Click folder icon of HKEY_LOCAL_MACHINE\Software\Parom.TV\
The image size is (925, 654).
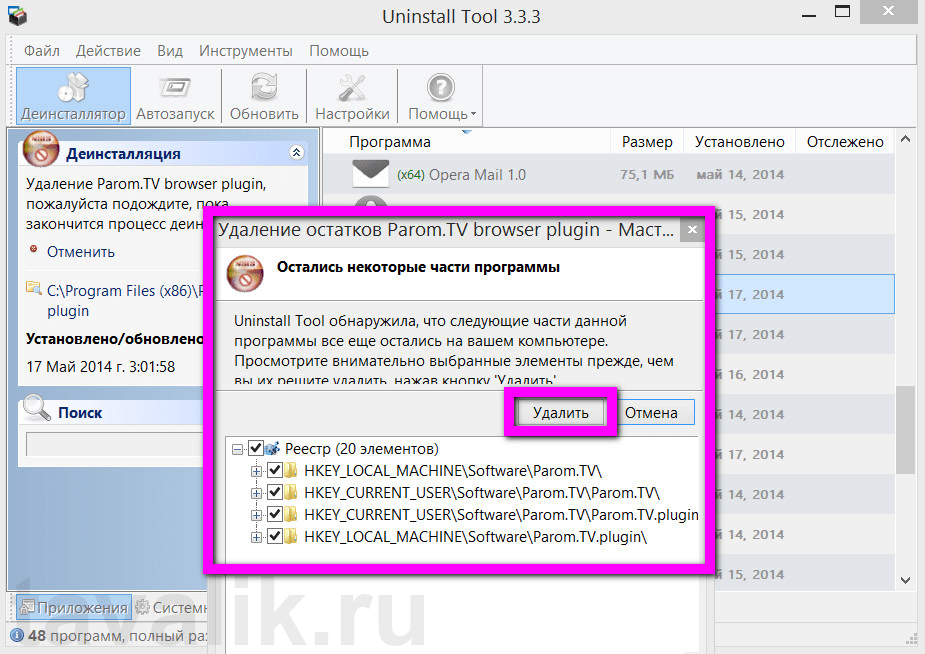pyautogui.click(x=291, y=471)
